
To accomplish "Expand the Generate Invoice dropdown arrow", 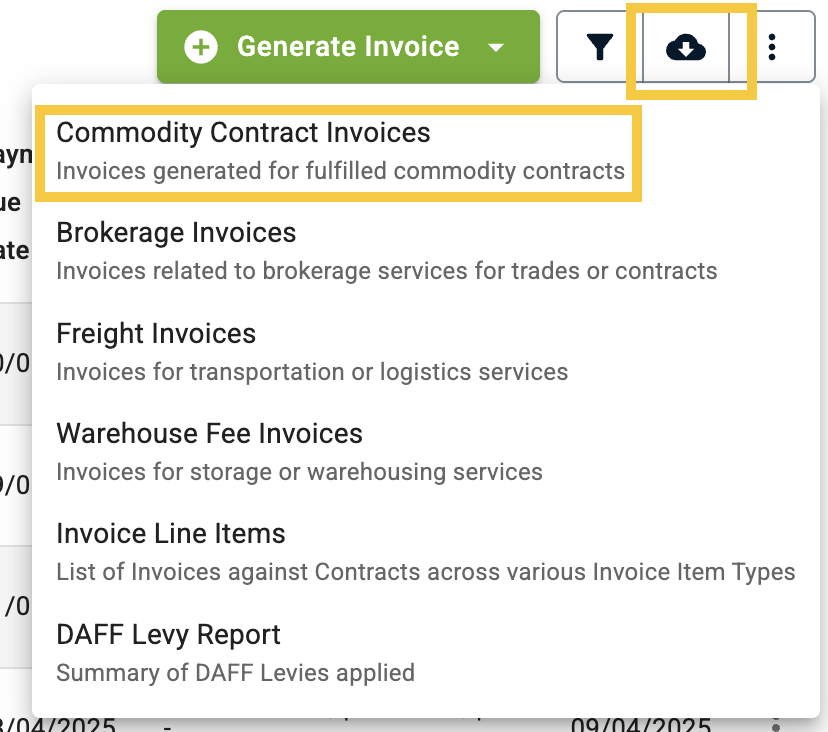I will pos(495,48).
